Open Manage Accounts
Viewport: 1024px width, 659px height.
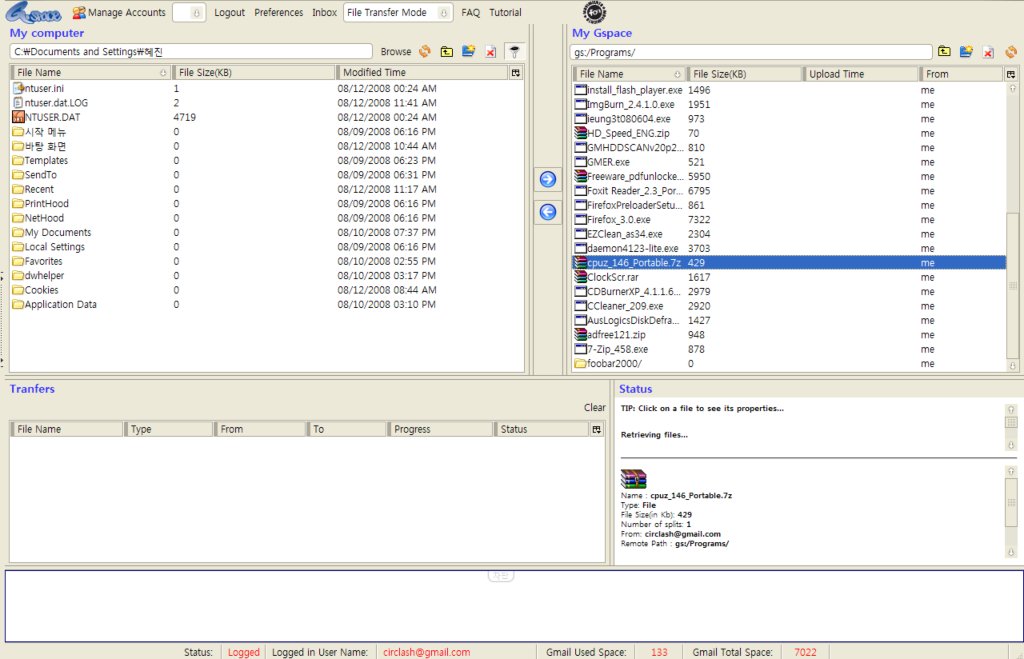click(119, 12)
